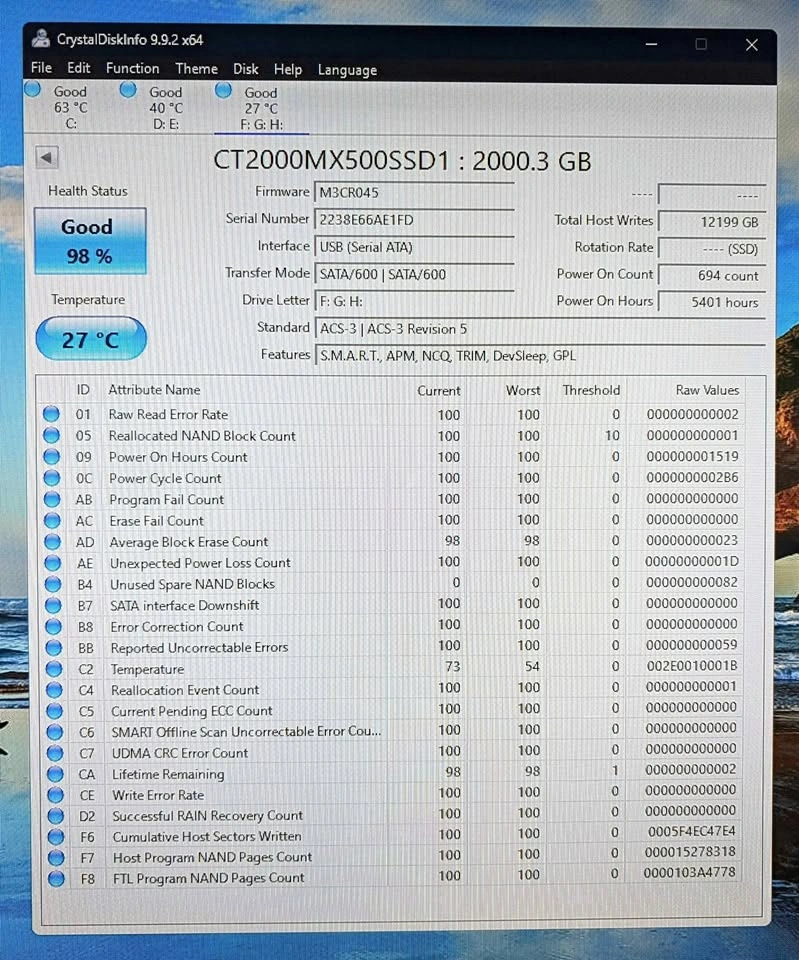799x960 pixels.
Task: Click the status circle for Successful RAIN Recovery Count
Action: pos(56,816)
